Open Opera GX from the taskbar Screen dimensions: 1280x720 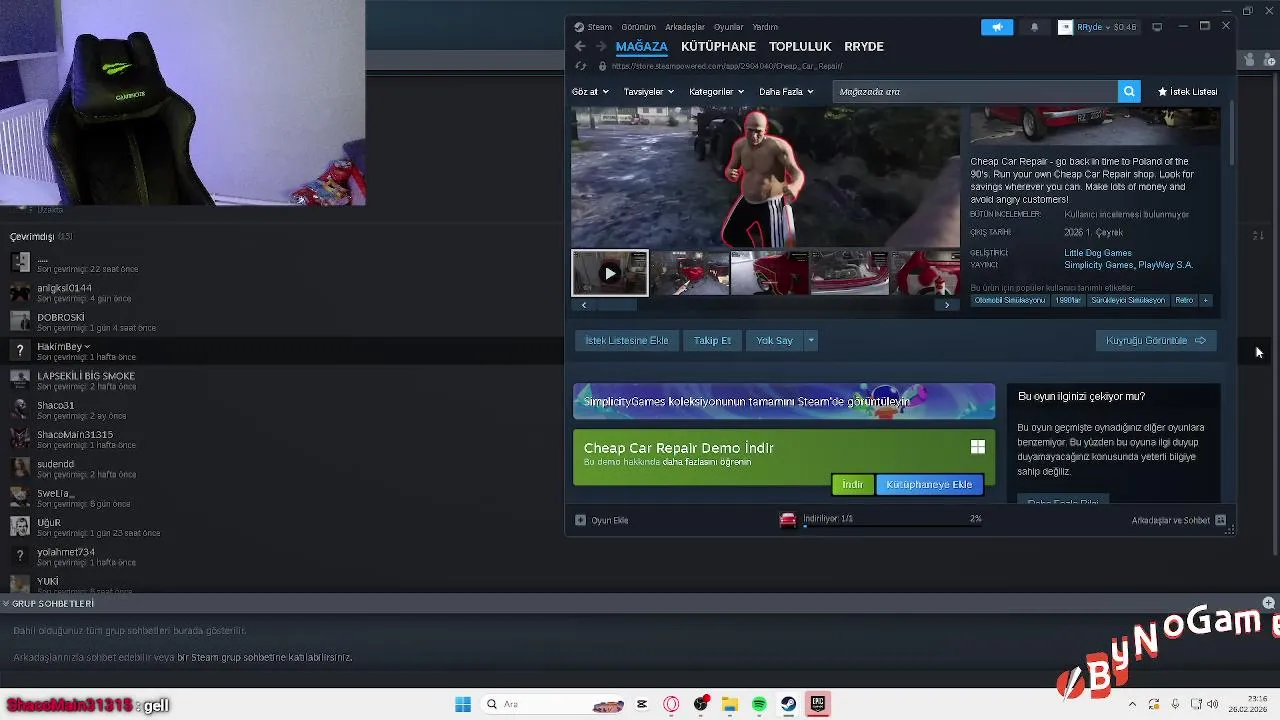click(x=671, y=704)
